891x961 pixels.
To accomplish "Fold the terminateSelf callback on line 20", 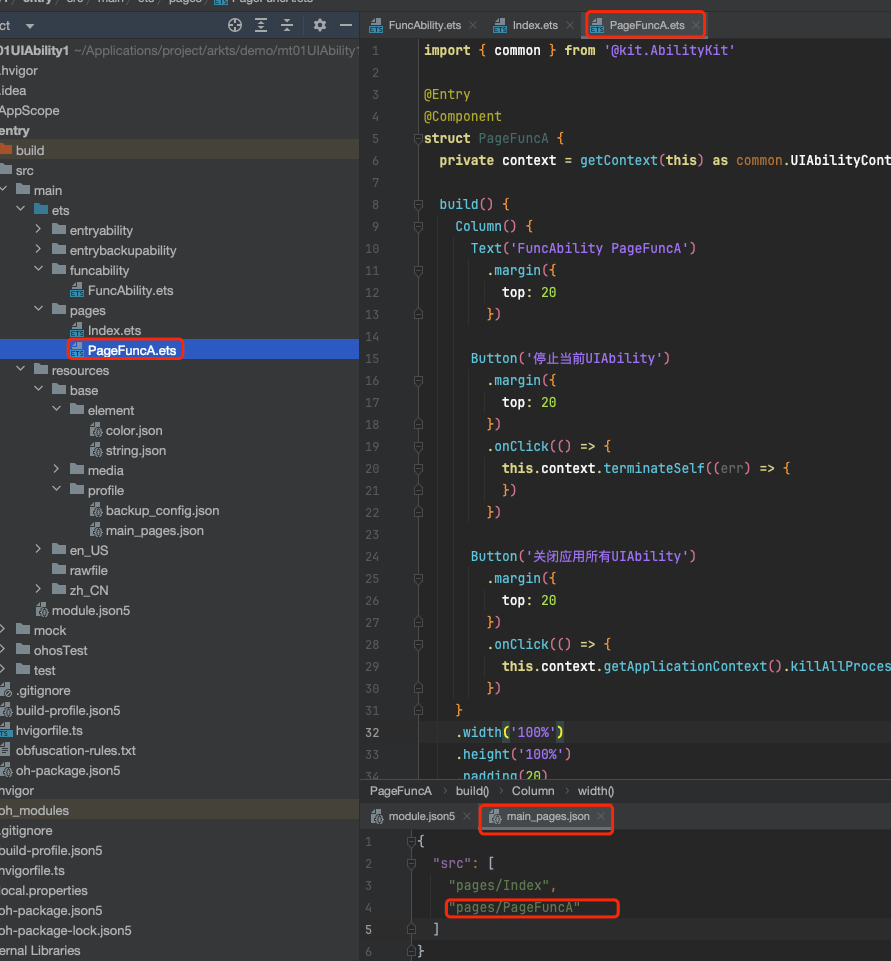I will [x=419, y=468].
